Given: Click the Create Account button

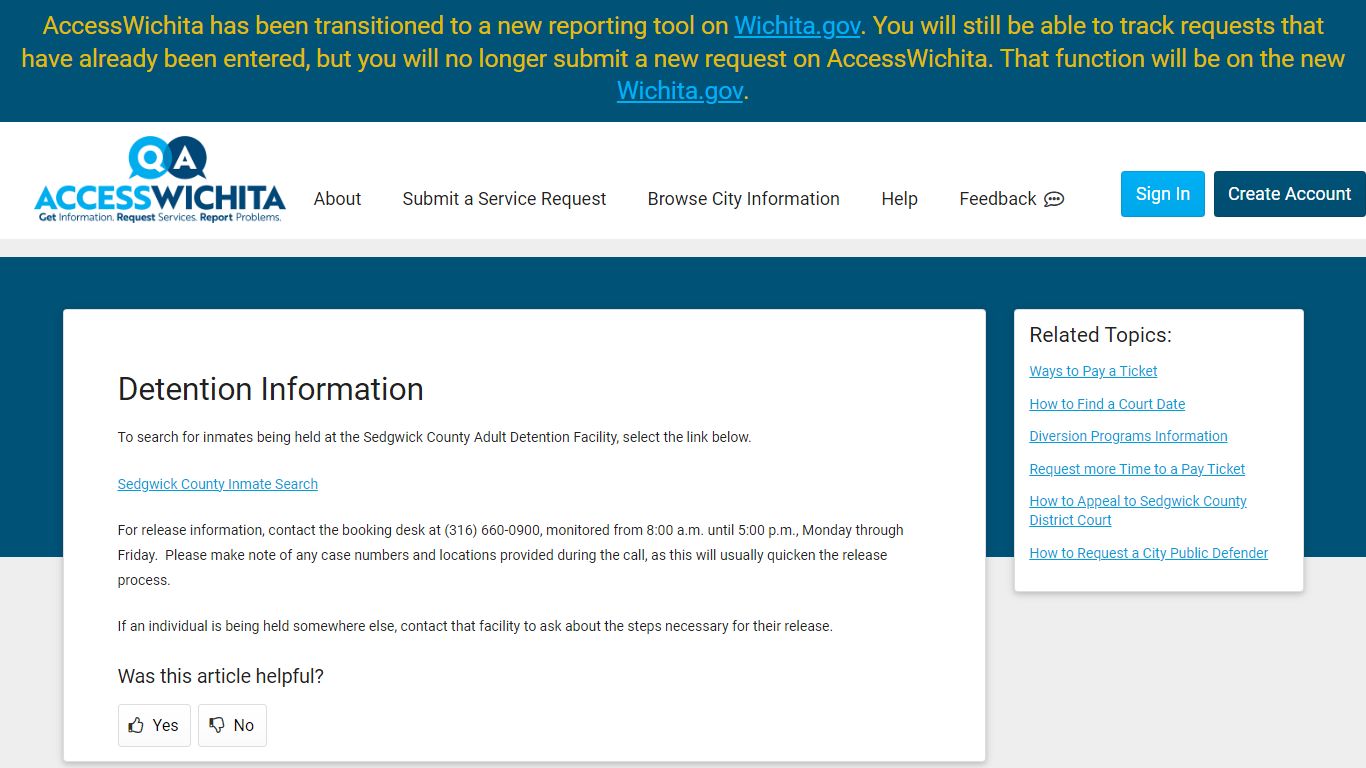Looking at the screenshot, I should (1289, 194).
